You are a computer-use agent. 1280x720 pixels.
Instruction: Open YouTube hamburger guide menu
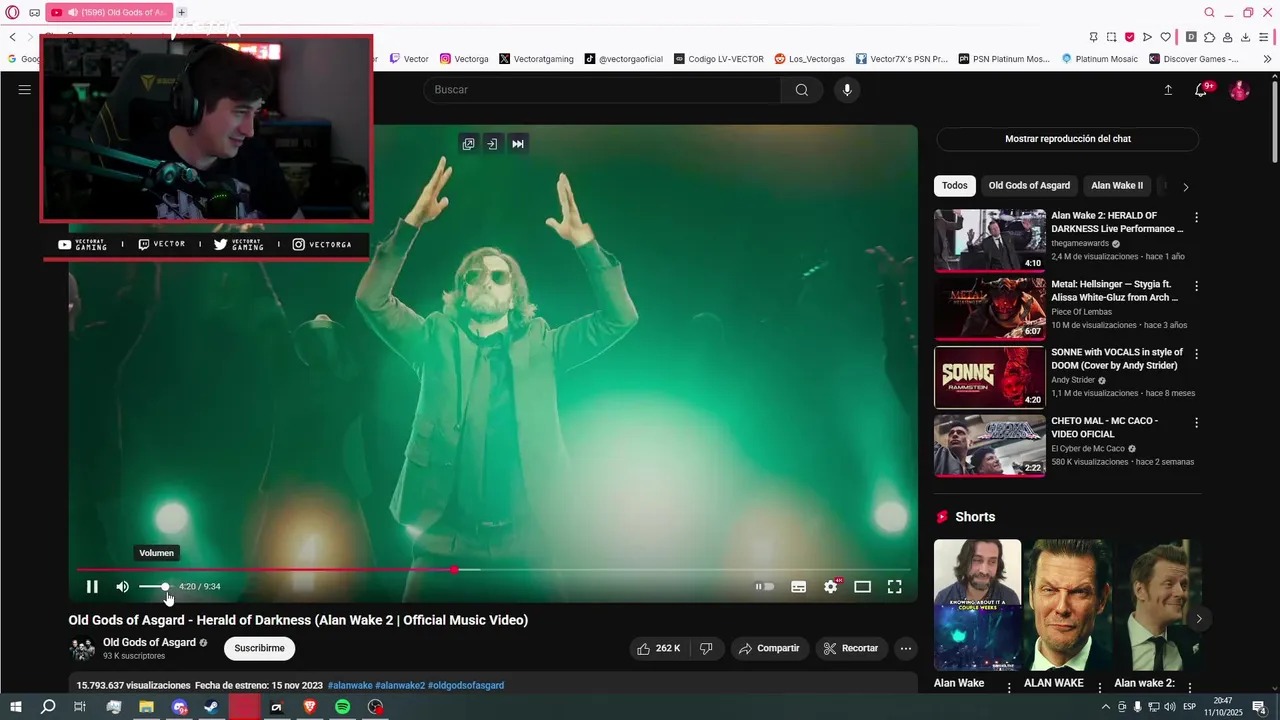[24, 90]
